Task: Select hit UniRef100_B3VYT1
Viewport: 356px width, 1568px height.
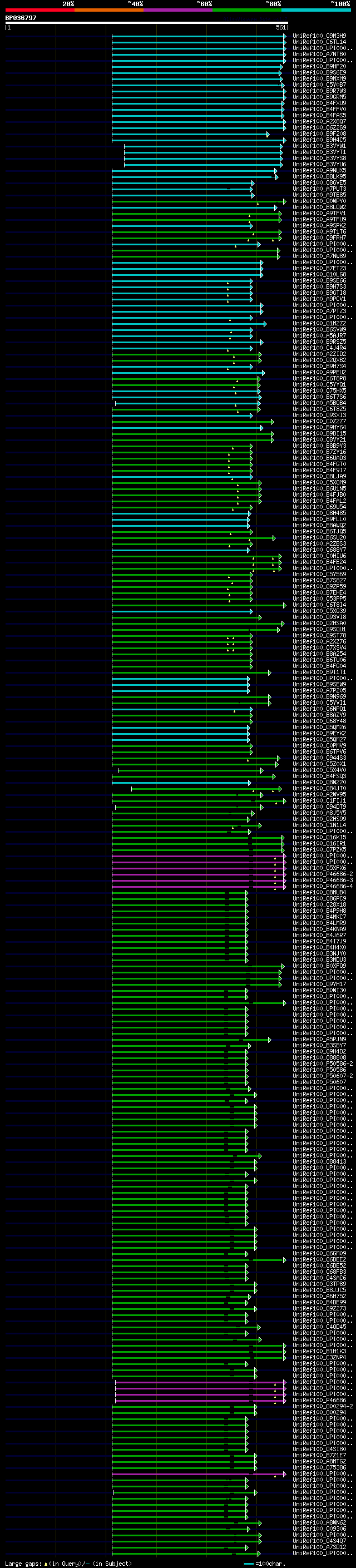Action: 319,152
